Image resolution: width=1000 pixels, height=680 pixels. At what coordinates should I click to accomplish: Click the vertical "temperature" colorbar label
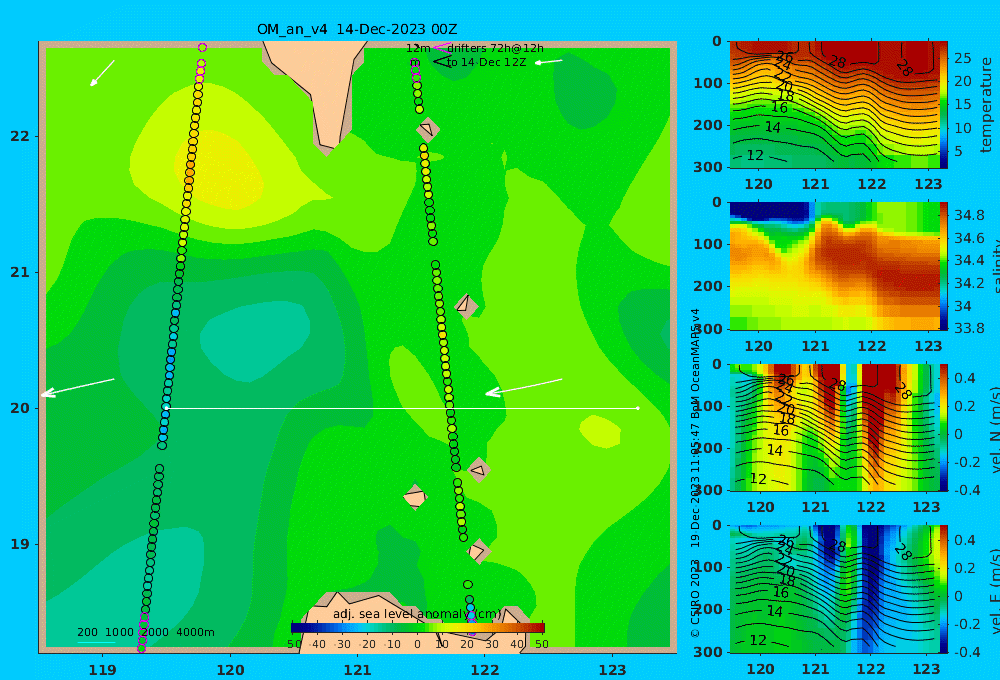(986, 105)
